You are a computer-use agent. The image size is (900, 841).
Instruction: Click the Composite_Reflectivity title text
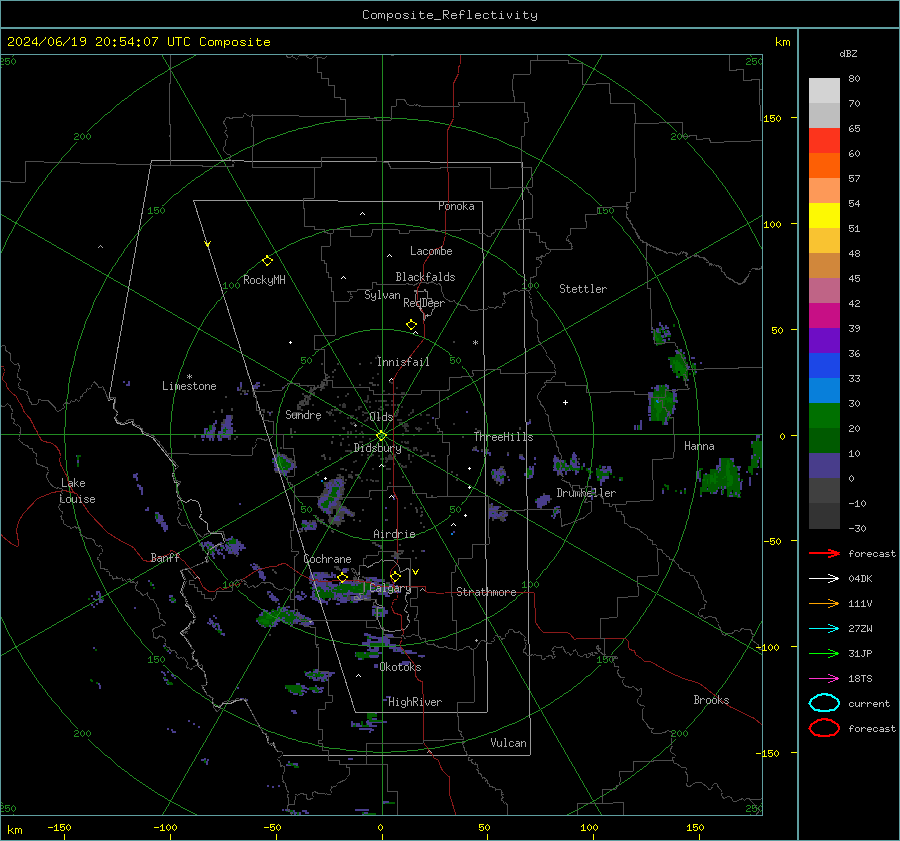click(449, 15)
